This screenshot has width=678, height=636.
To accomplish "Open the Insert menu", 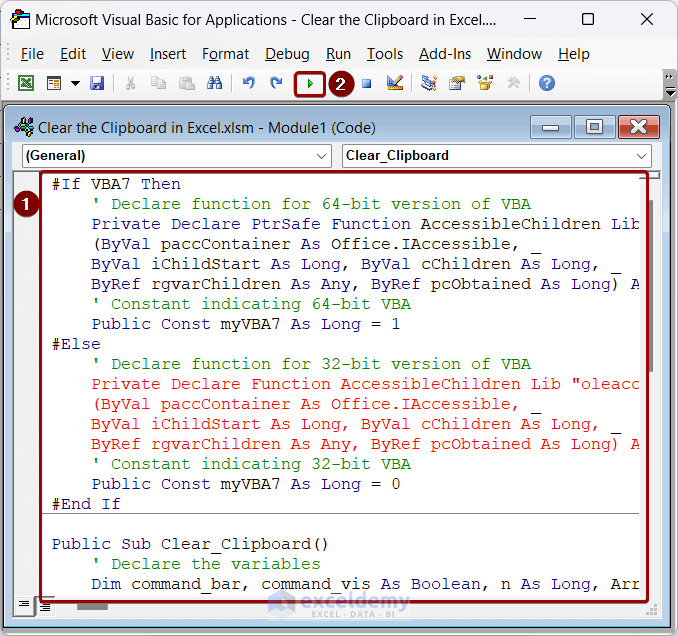I will 168,54.
